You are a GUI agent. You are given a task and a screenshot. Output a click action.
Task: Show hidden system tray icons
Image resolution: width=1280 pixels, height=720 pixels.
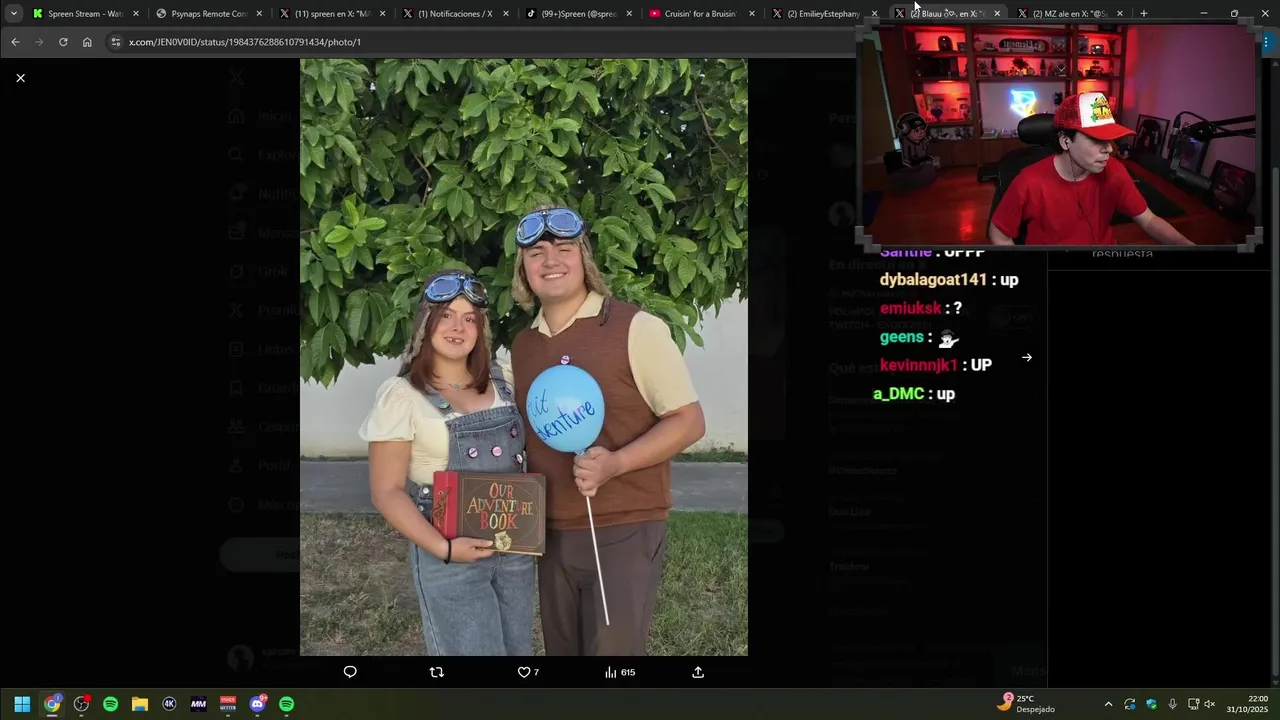(x=1108, y=704)
